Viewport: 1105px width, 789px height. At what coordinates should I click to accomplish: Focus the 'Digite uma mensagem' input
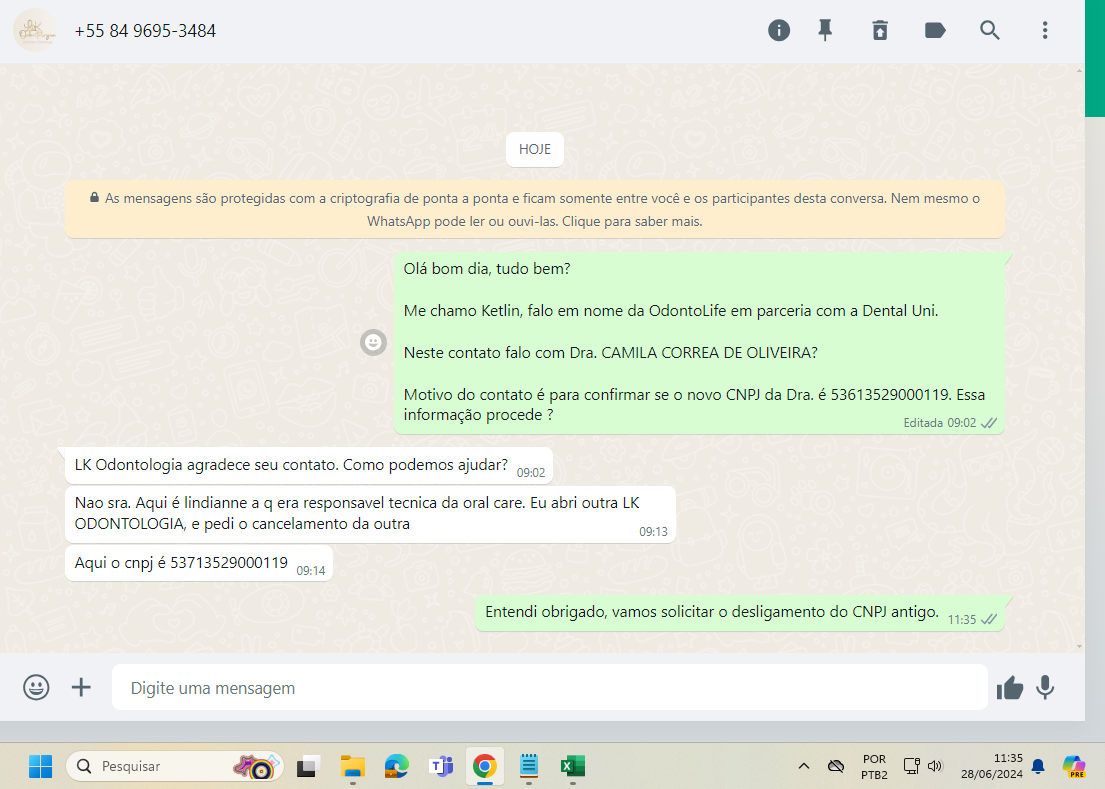tap(550, 688)
